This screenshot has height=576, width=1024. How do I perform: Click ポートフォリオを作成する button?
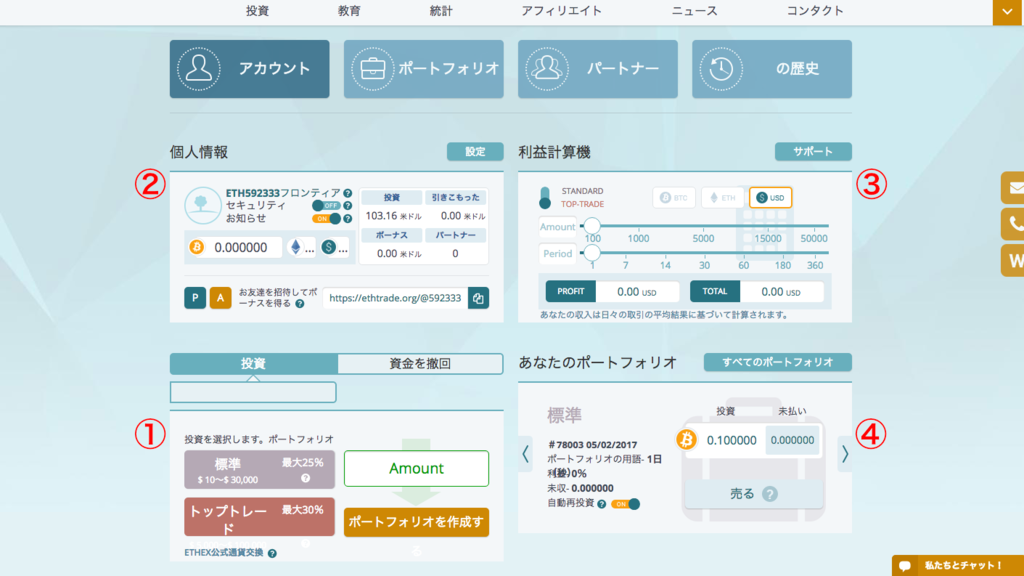click(x=416, y=522)
